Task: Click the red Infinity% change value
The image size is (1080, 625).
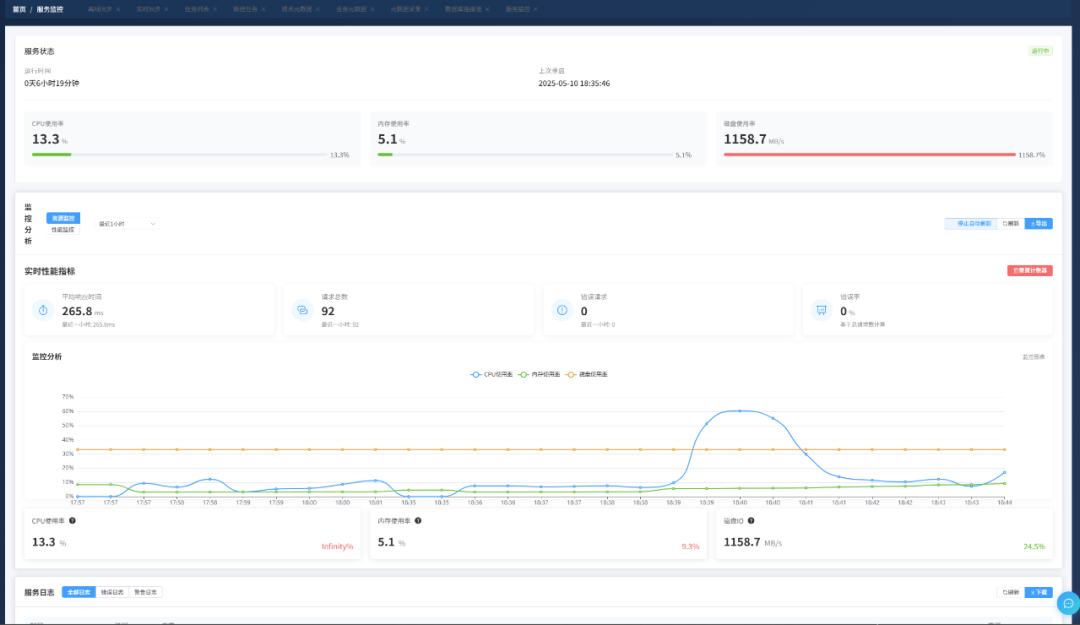Action: [338, 546]
